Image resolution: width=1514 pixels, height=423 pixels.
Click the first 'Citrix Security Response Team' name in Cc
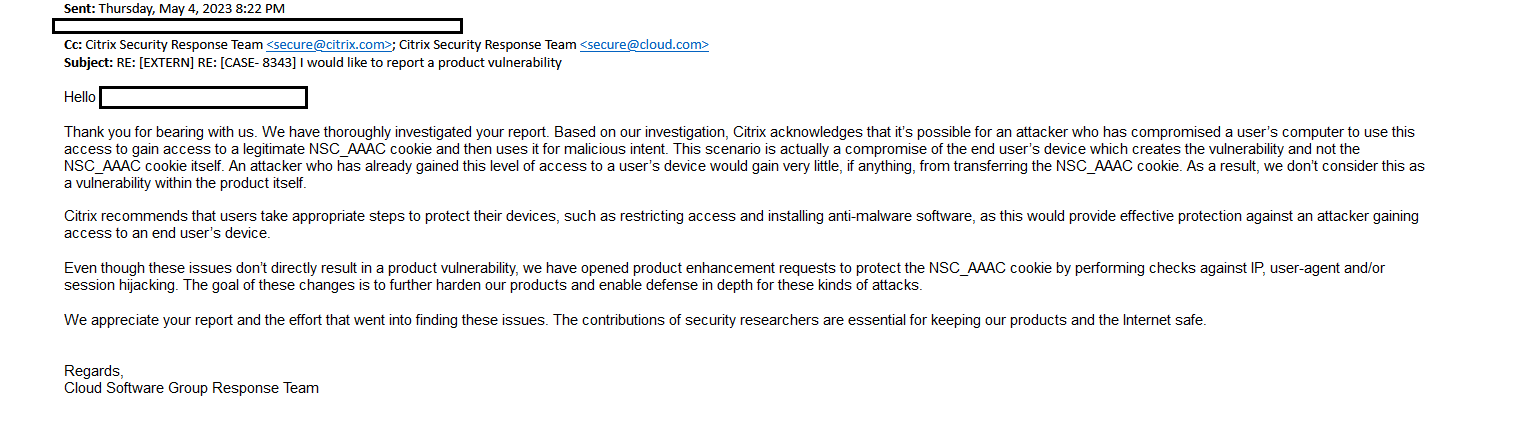pos(174,45)
